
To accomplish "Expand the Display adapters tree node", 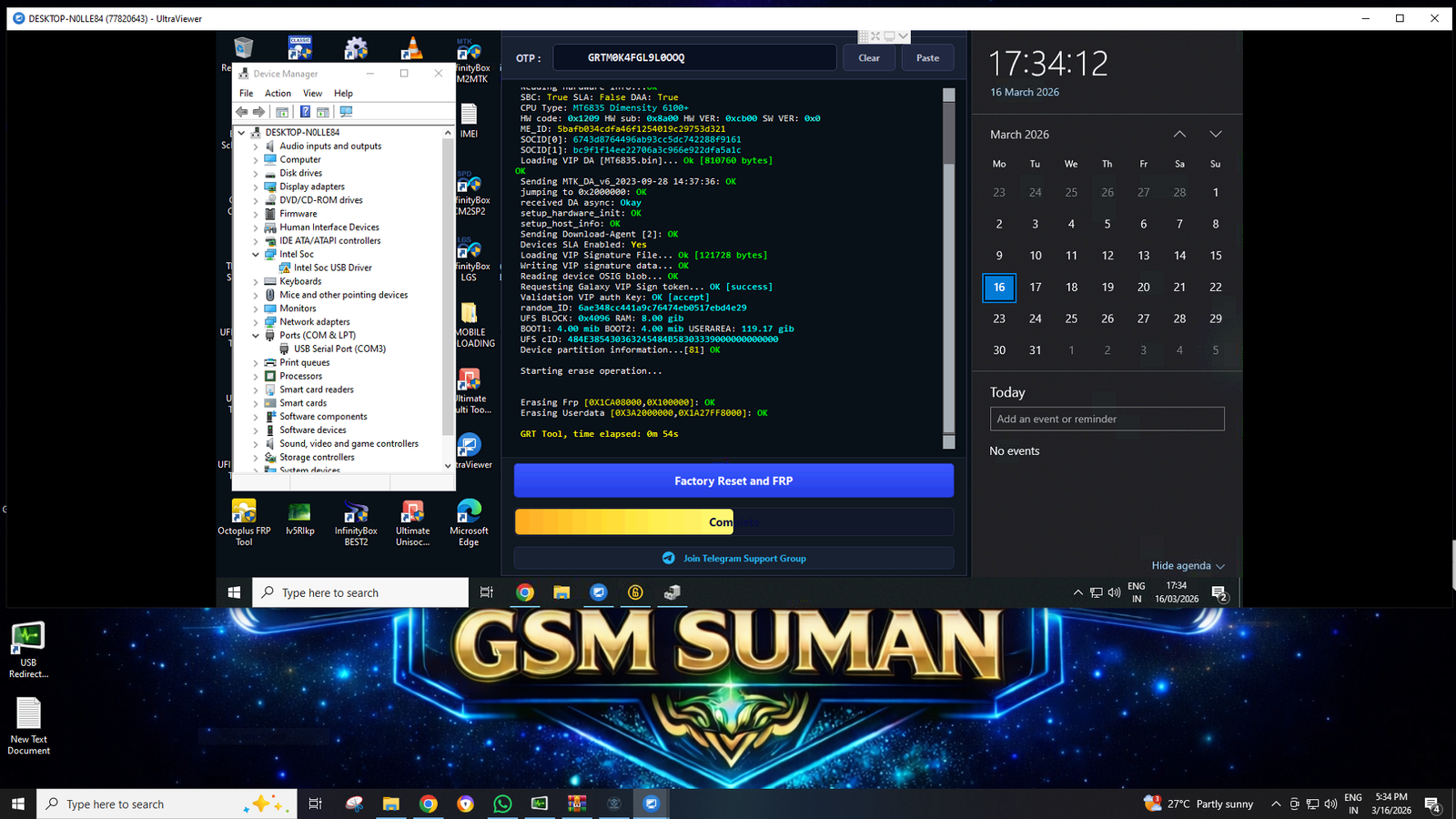I will pos(256,187).
